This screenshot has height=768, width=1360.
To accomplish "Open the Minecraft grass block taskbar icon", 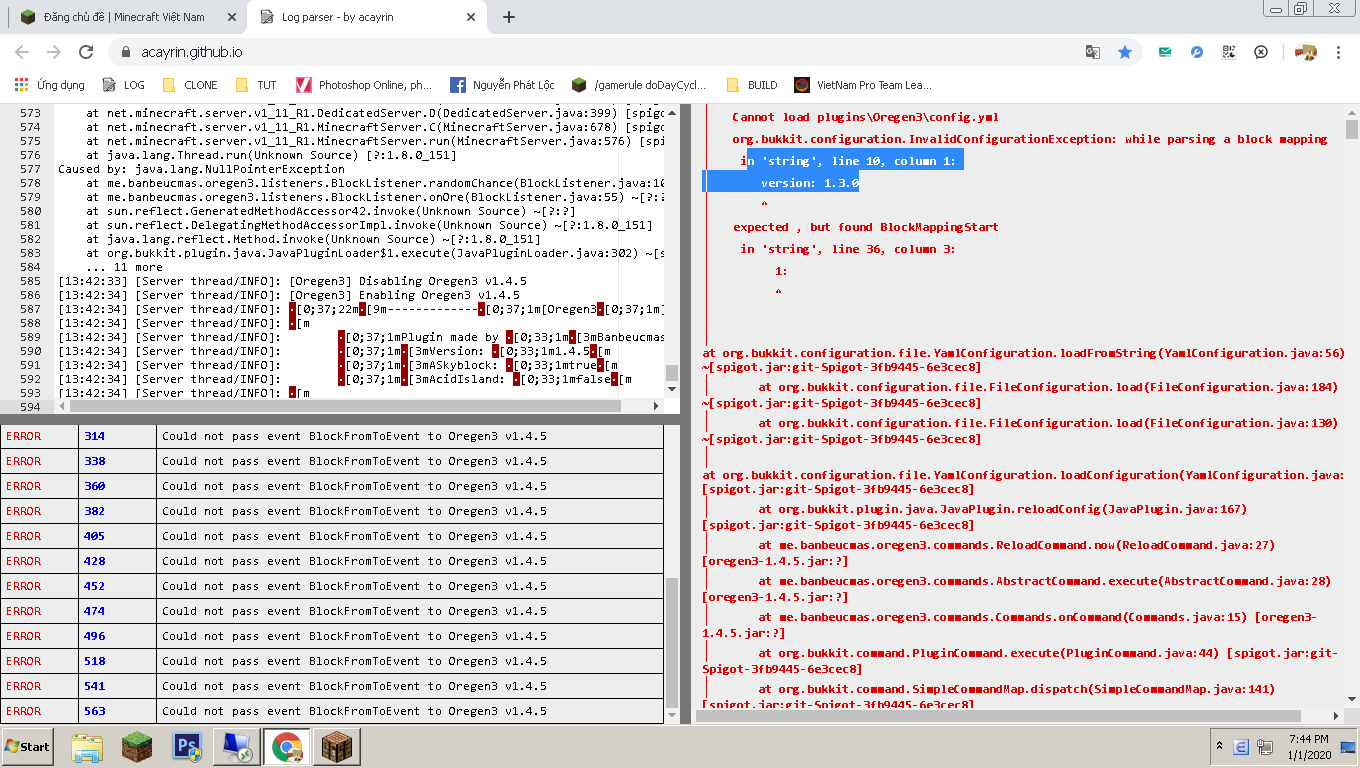I will (x=137, y=746).
